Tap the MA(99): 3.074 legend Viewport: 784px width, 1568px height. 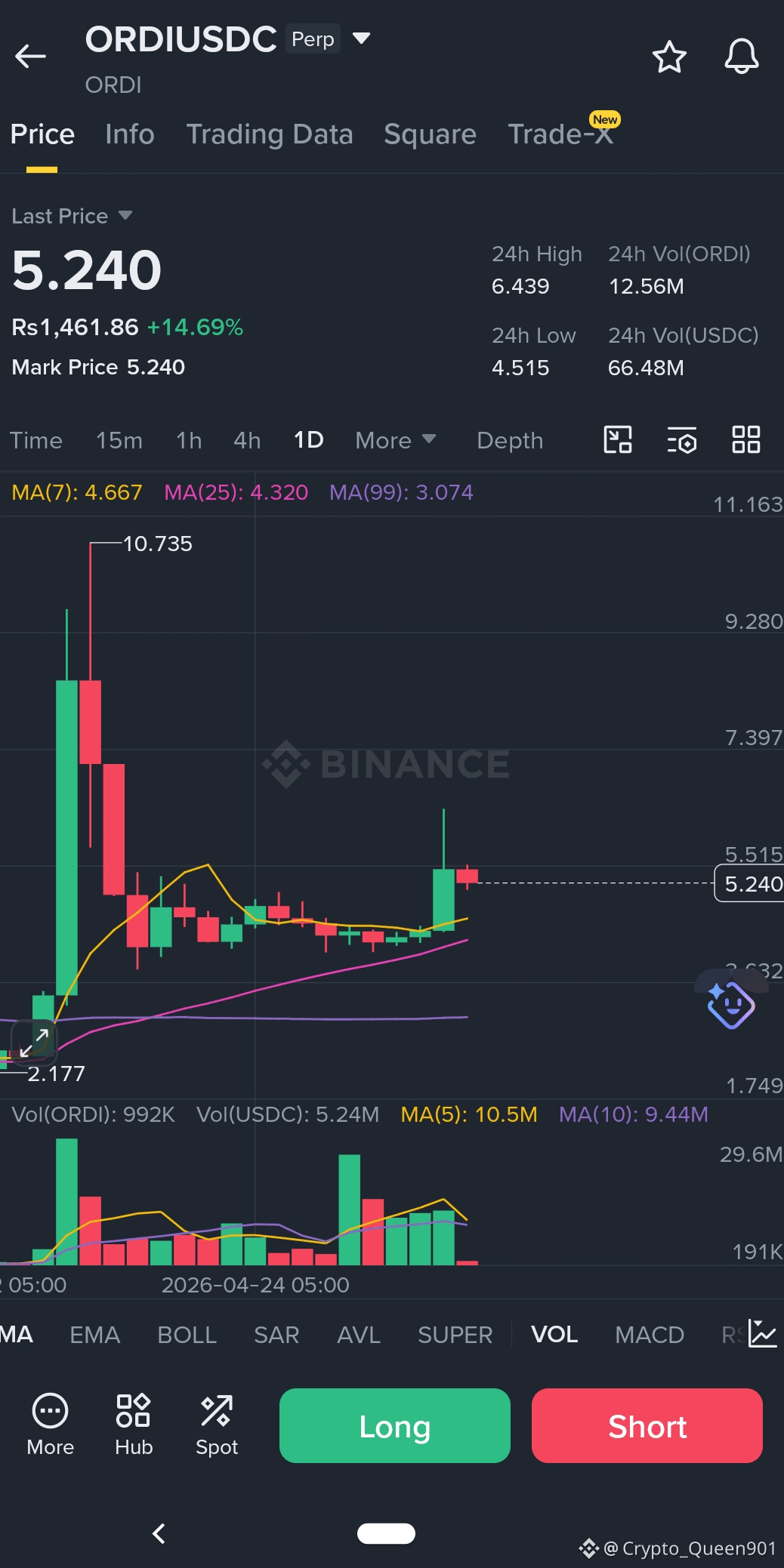pos(401,492)
